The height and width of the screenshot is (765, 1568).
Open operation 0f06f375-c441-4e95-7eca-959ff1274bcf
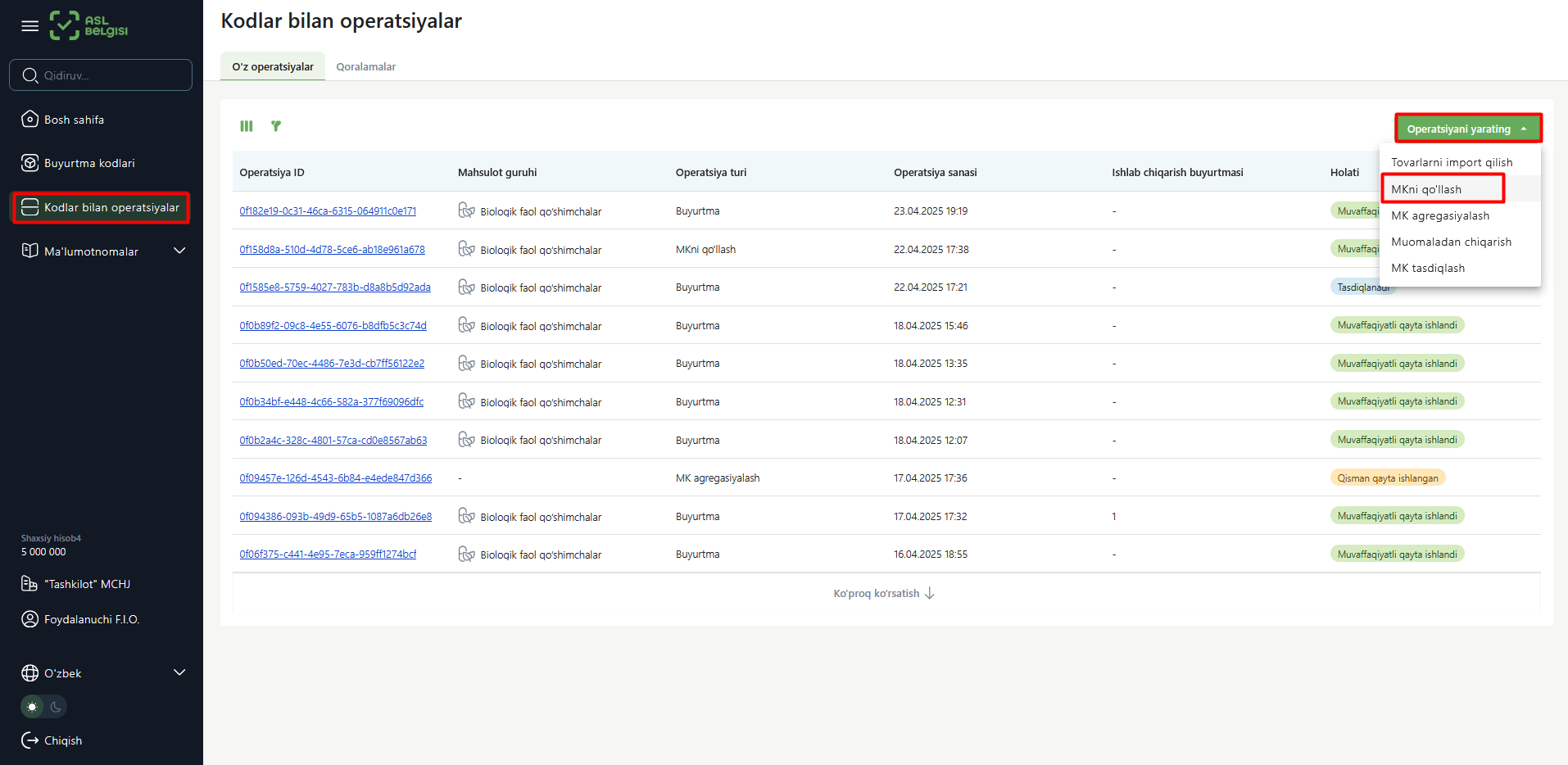click(328, 555)
